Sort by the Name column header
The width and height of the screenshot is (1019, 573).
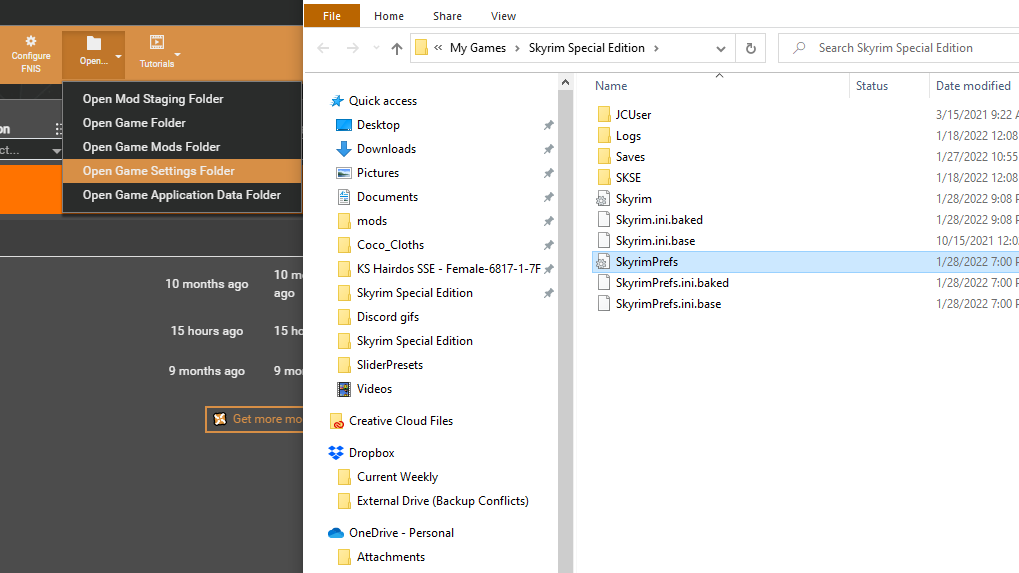coord(611,86)
